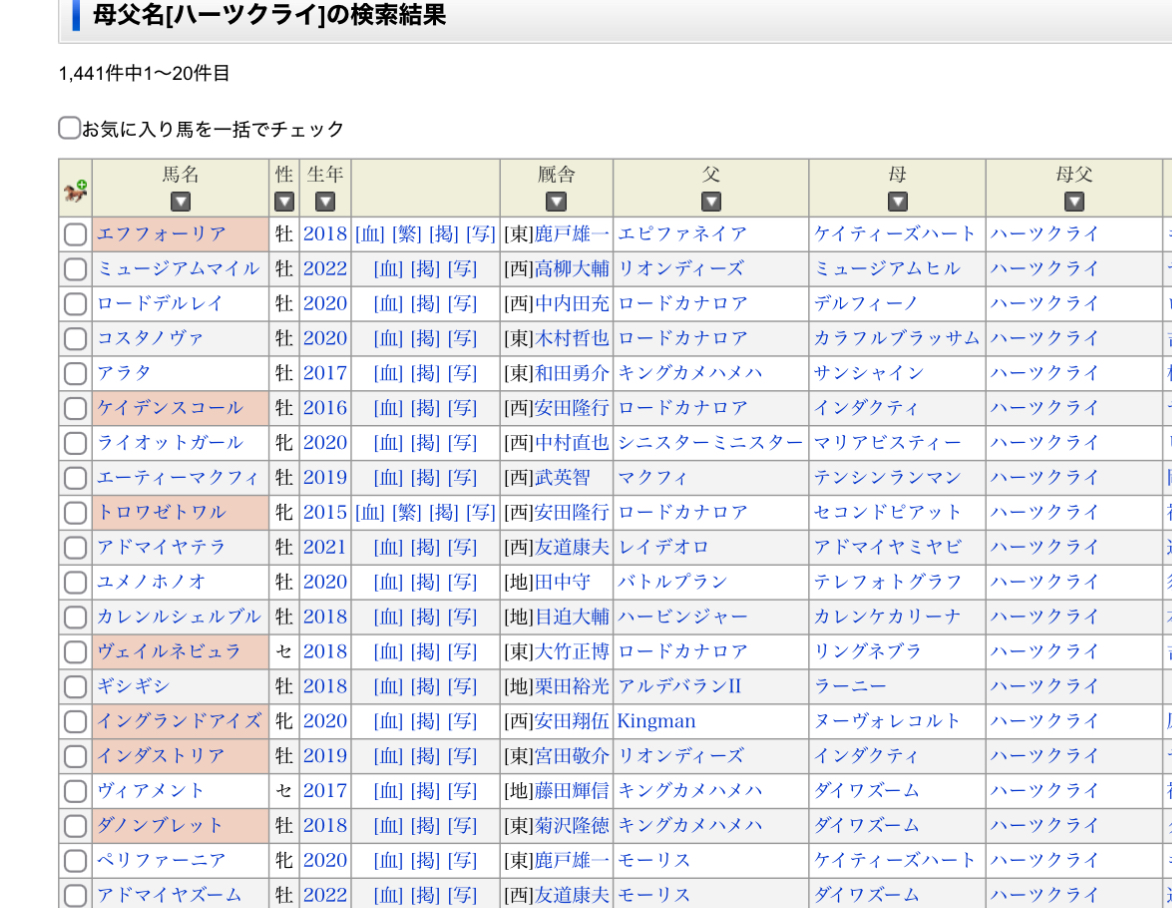Open 血 pedigree icon for アラタ
Image resolution: width=1172 pixels, height=908 pixels.
[x=388, y=373]
